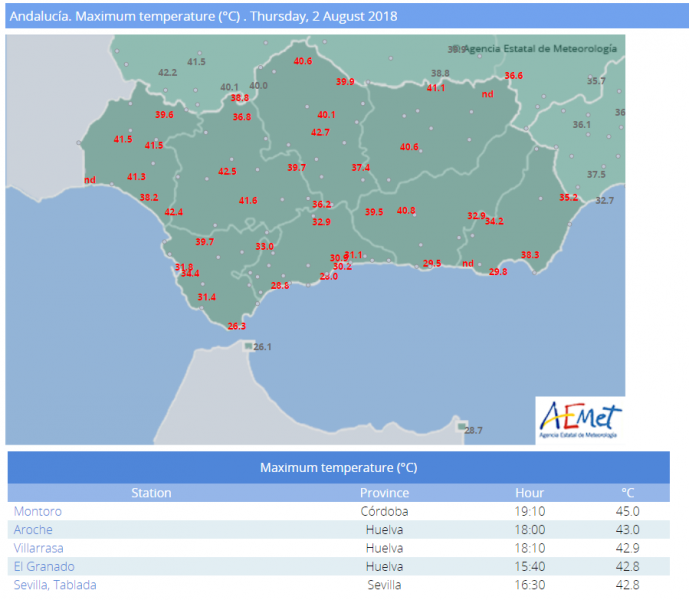This screenshot has height=600, width=689.
Task: Click the 39.6 temperature label on map
Action: [x=164, y=115]
